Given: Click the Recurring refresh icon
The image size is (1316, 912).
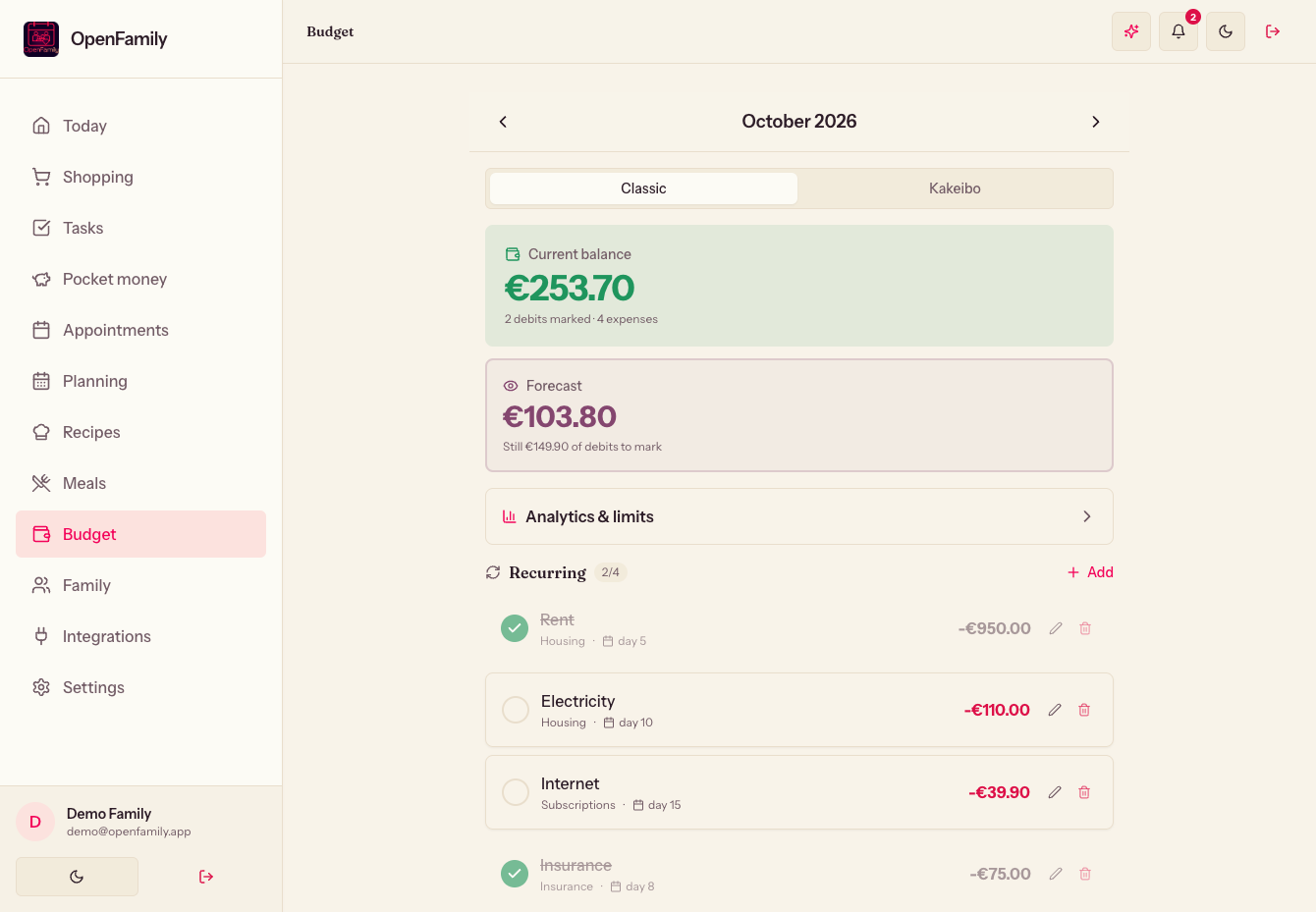Looking at the screenshot, I should point(493,572).
